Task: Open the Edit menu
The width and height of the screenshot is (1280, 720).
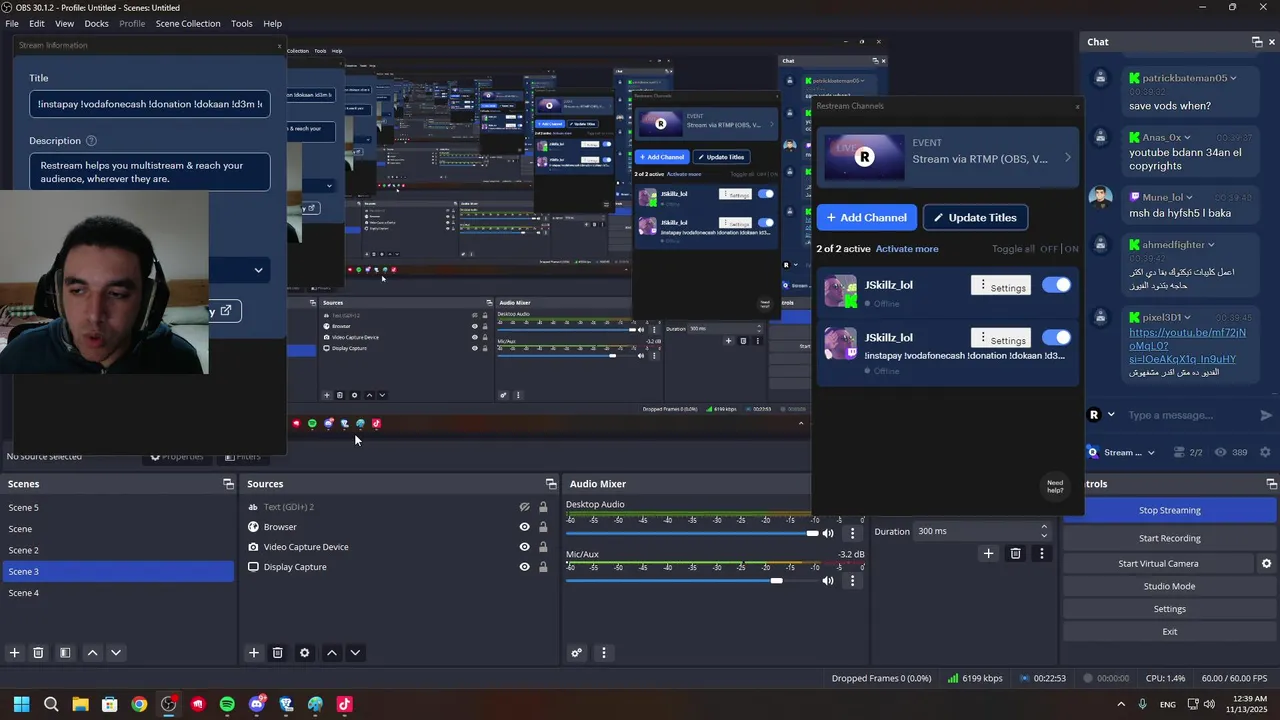Action: click(x=37, y=23)
